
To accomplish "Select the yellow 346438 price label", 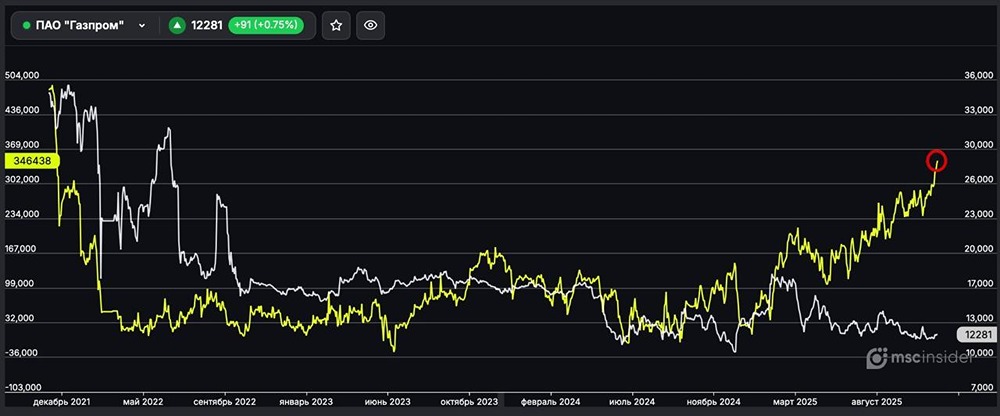I will click(x=33, y=160).
